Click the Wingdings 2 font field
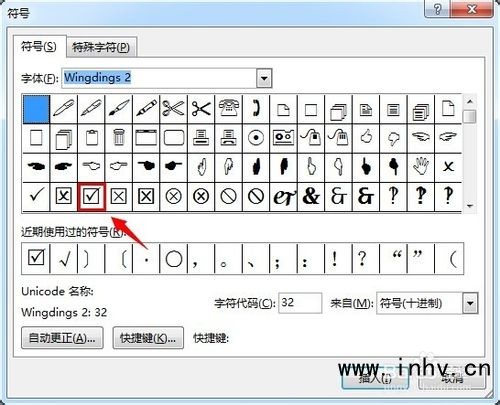This screenshot has width=500, height=405. coord(159,78)
